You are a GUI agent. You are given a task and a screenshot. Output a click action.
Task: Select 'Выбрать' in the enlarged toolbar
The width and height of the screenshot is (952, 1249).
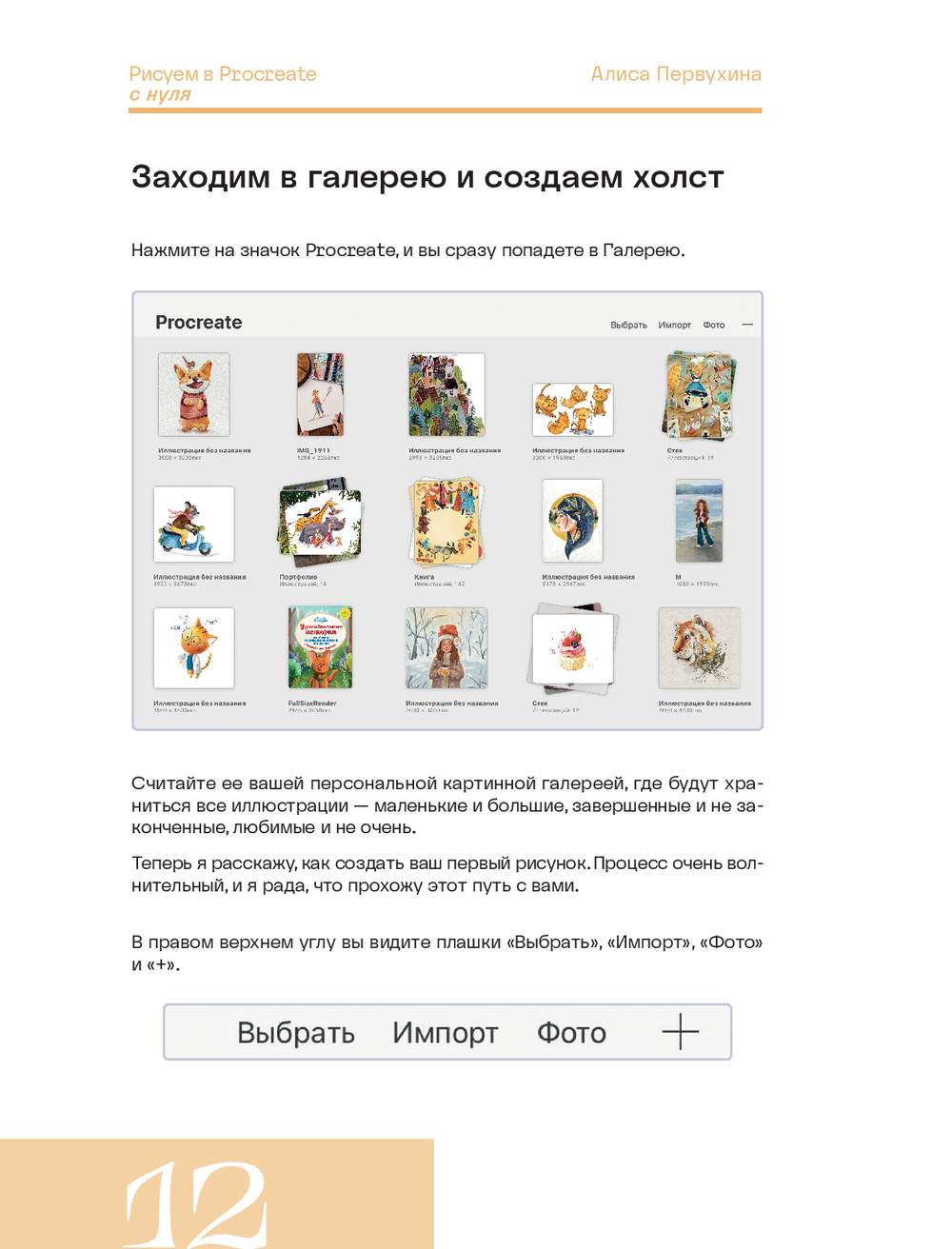pos(296,1033)
